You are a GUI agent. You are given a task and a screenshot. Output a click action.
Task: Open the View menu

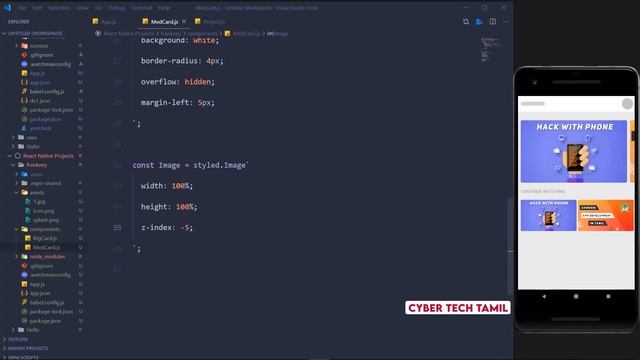pos(82,8)
